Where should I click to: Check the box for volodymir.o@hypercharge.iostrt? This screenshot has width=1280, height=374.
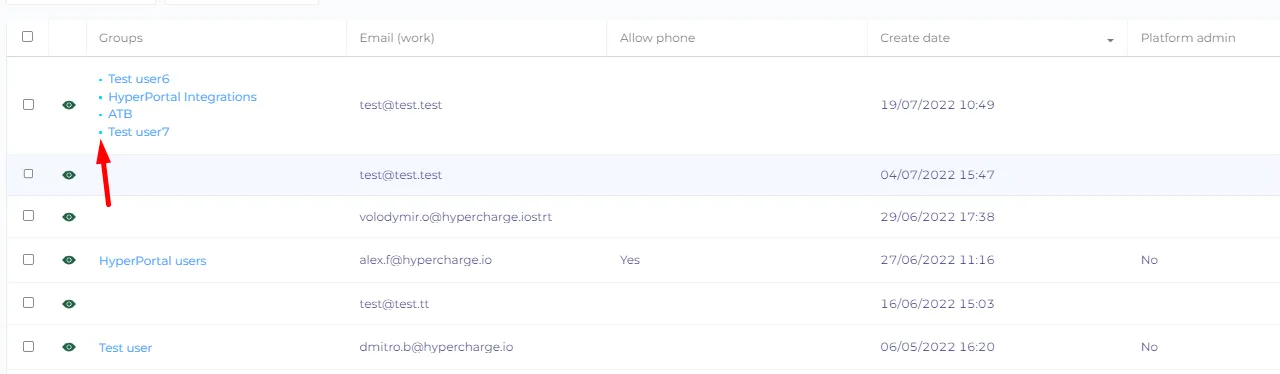pos(28,216)
